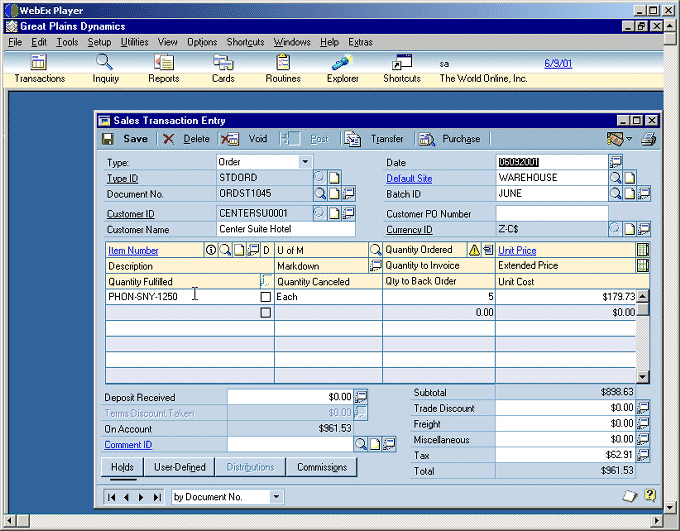Click line items scroll down arrow
Image resolution: width=680 pixels, height=531 pixels.
(x=643, y=376)
